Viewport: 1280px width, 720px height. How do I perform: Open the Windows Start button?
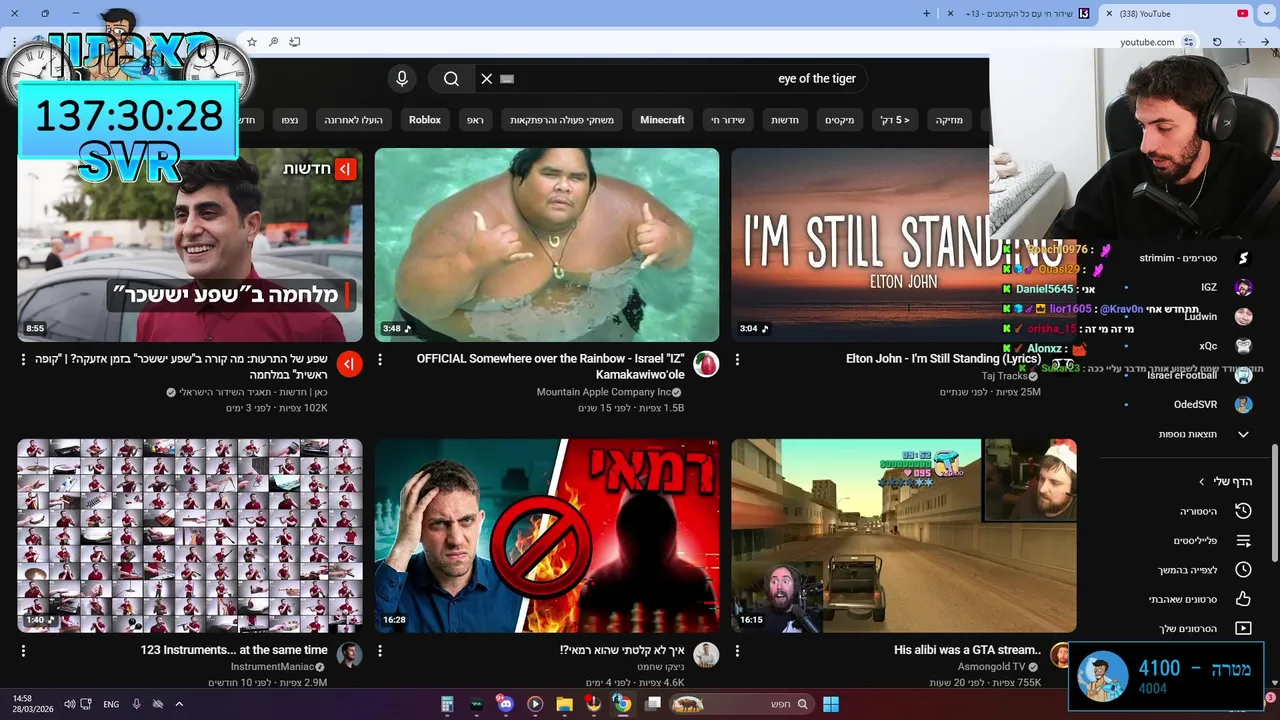point(831,704)
